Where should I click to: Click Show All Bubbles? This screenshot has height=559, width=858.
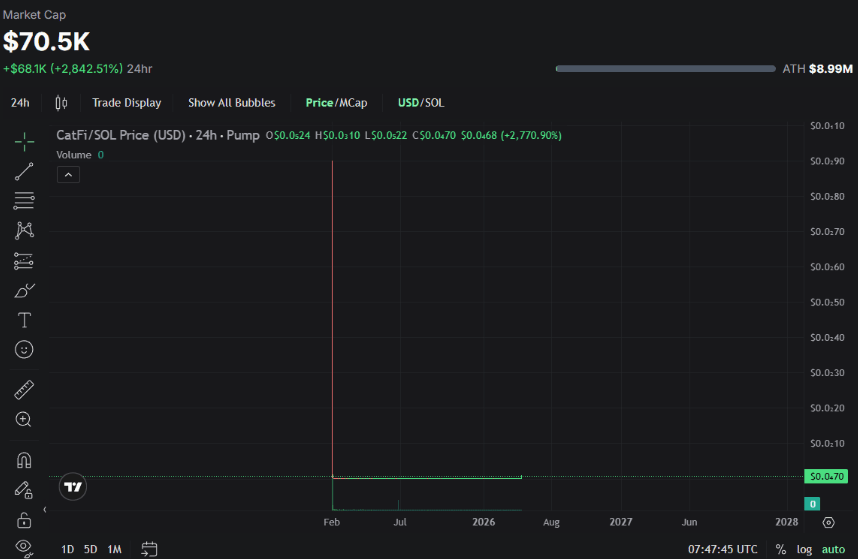[231, 103]
